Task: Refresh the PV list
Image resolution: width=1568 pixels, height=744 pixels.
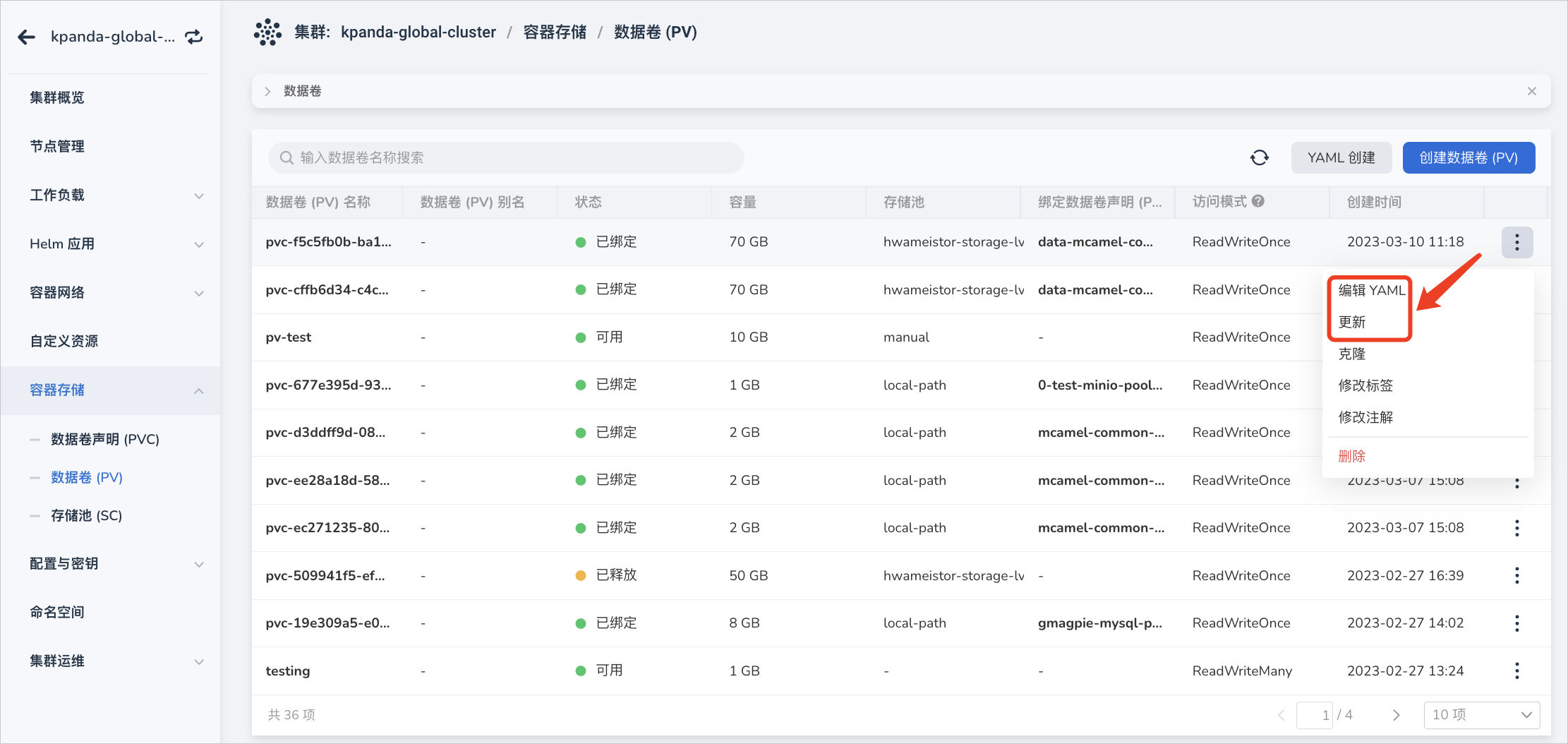Action: (1260, 157)
